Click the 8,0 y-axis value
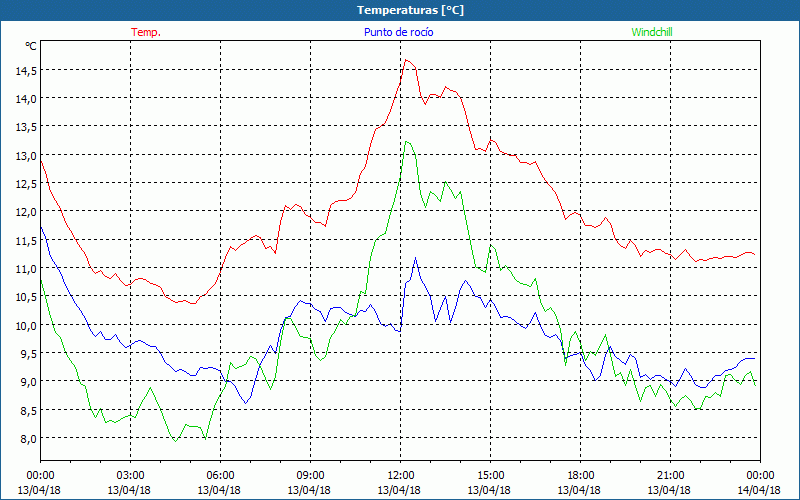The width and height of the screenshot is (800, 500). 28,438
